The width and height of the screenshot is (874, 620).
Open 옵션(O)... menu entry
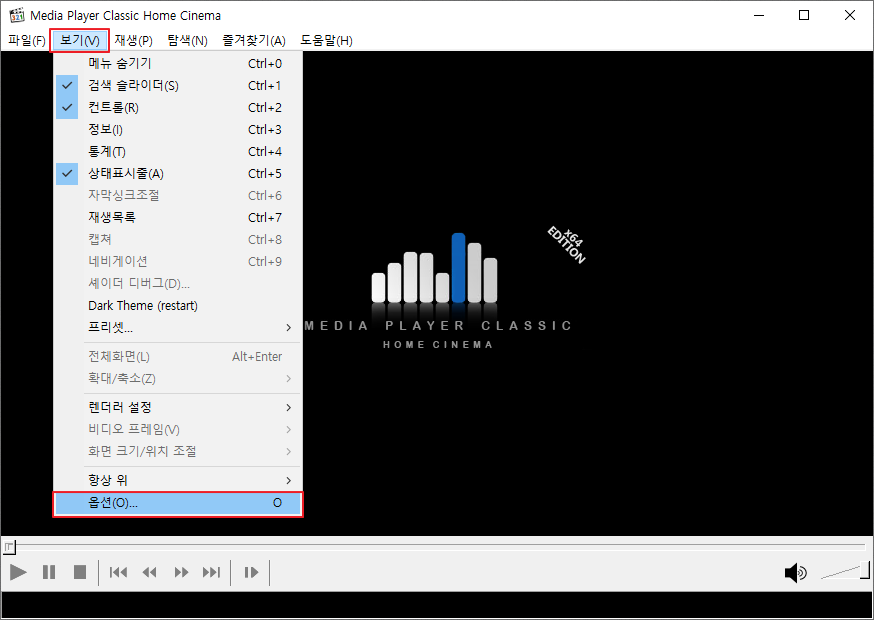pos(178,503)
